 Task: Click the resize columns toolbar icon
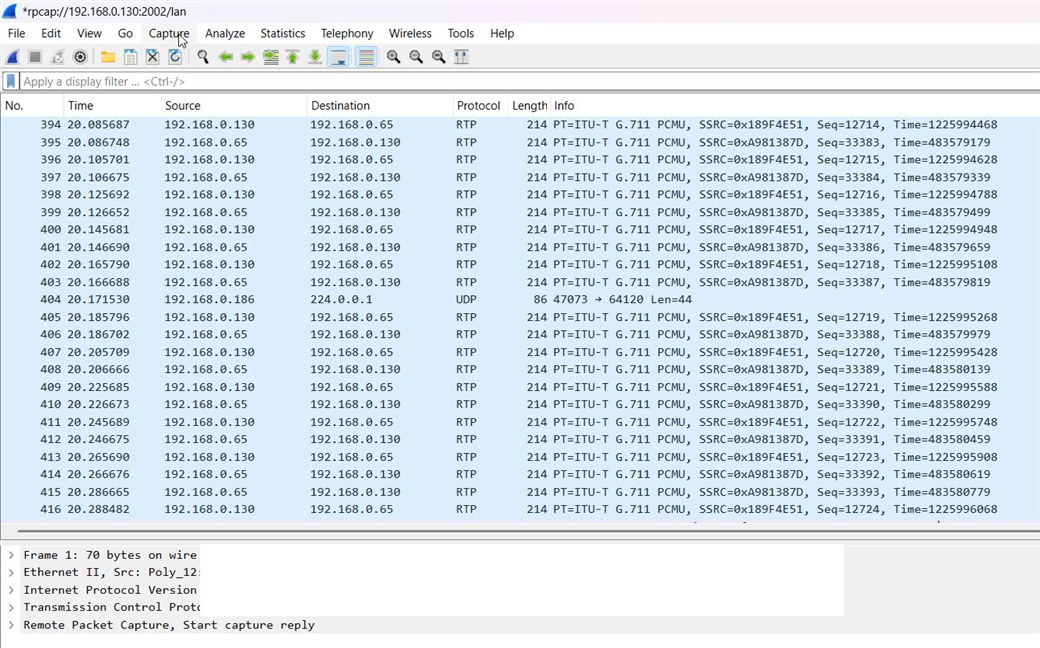(x=461, y=57)
